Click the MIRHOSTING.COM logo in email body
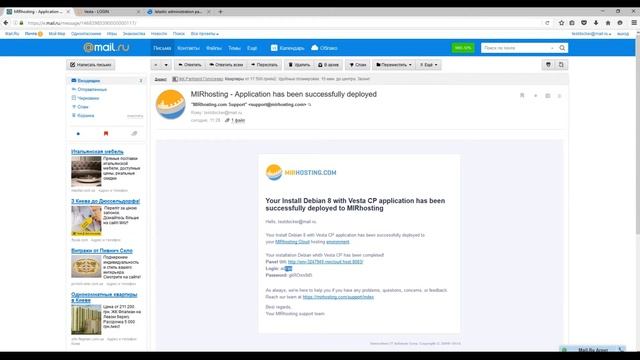Viewport: 640px width, 360px height. coord(301,172)
